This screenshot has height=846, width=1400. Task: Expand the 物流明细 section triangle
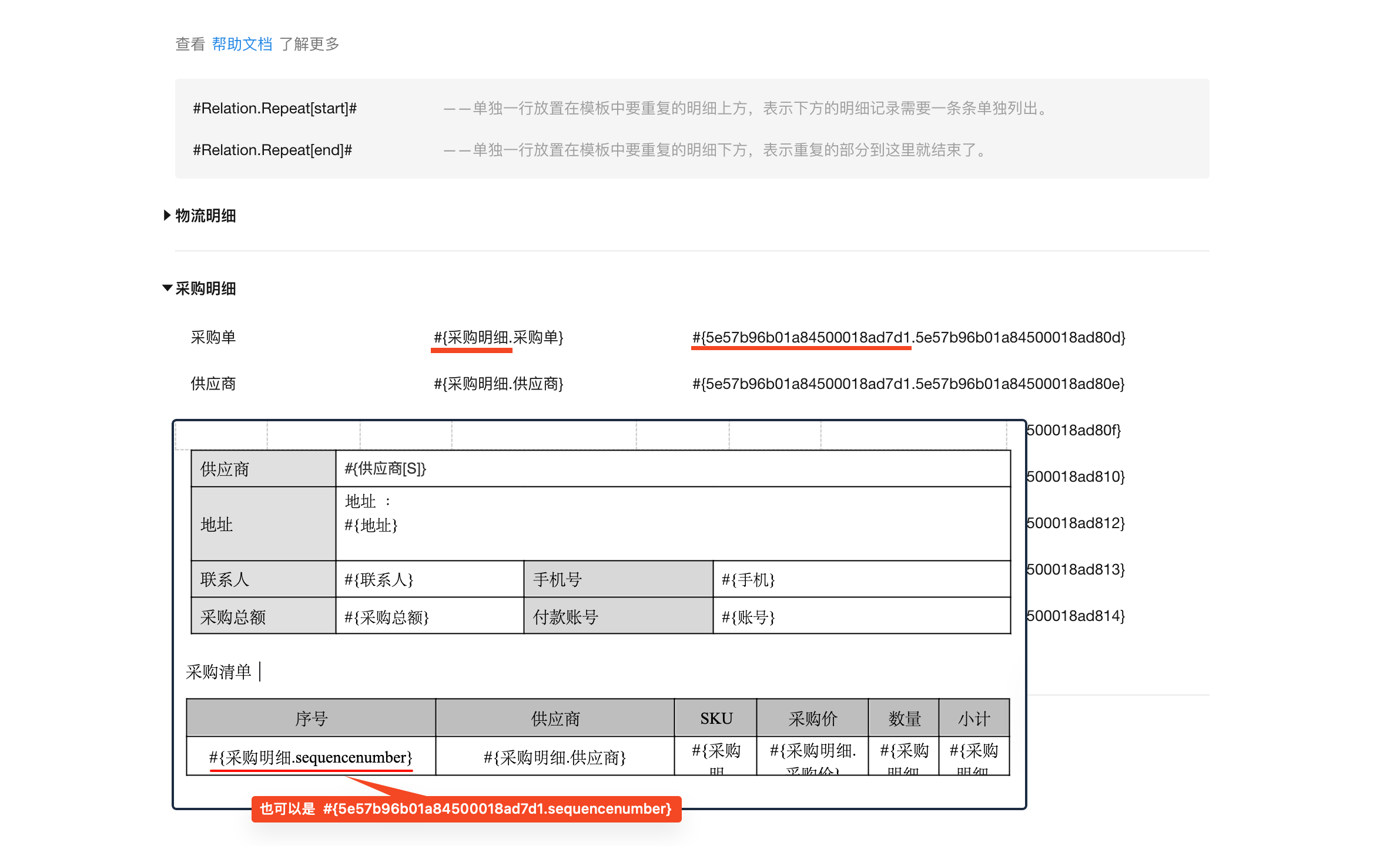(x=167, y=216)
